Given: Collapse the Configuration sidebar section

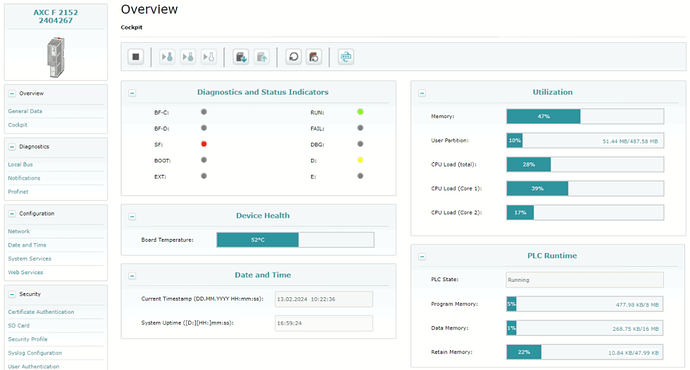Looking at the screenshot, I should pyautogui.click(x=12, y=214).
